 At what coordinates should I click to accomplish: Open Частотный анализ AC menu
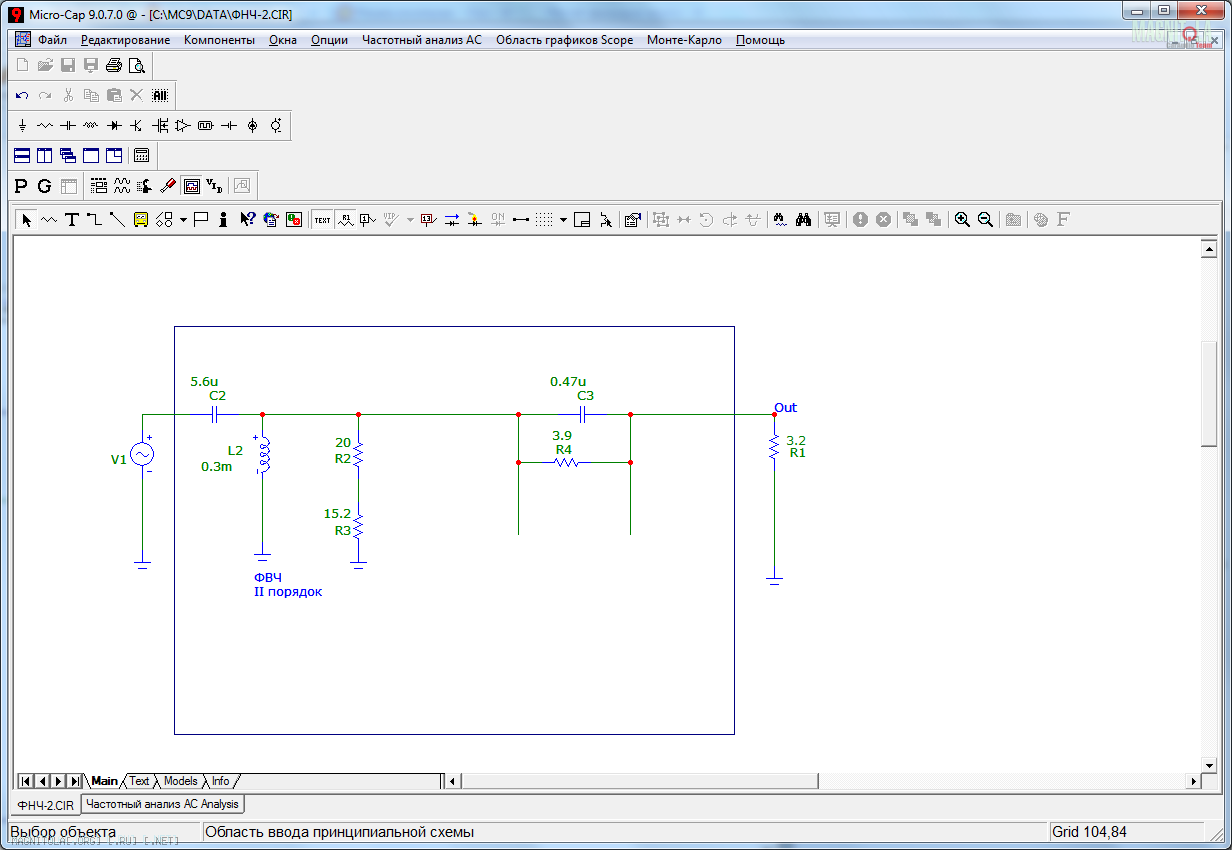421,40
